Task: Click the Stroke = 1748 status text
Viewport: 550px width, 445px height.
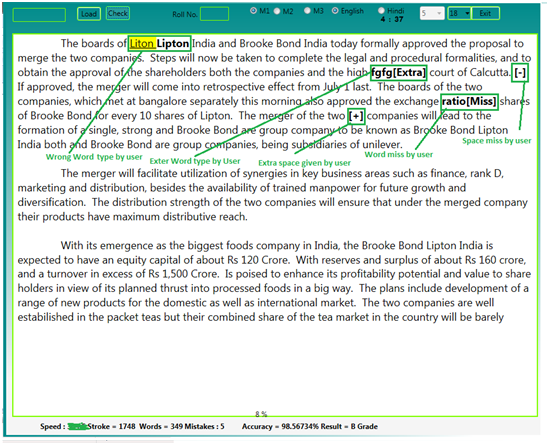Action: [x=112, y=426]
